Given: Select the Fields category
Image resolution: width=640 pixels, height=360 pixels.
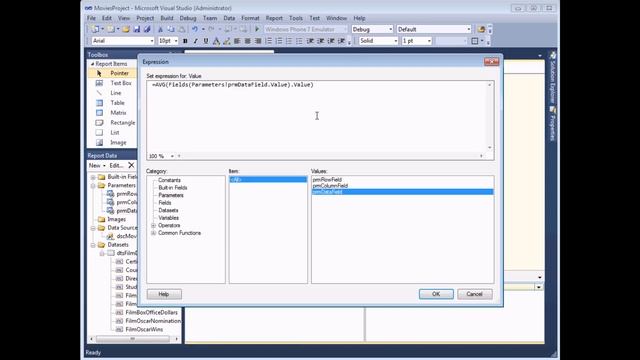Looking at the screenshot, I should click(164, 203).
